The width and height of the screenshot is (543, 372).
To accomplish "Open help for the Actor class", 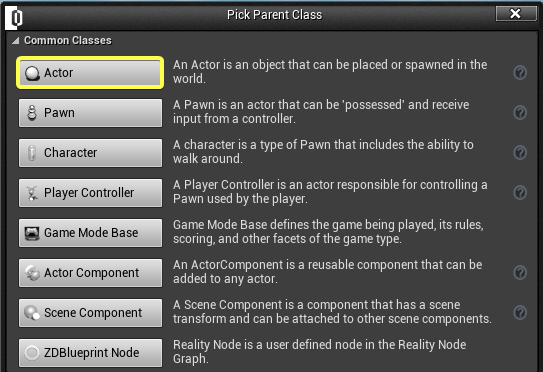I will pos(520,73).
